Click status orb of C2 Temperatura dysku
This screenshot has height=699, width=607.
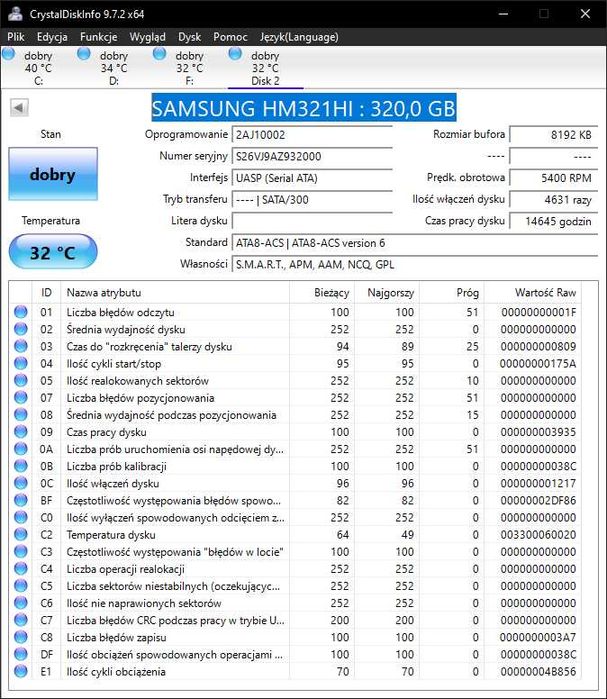(x=21, y=535)
